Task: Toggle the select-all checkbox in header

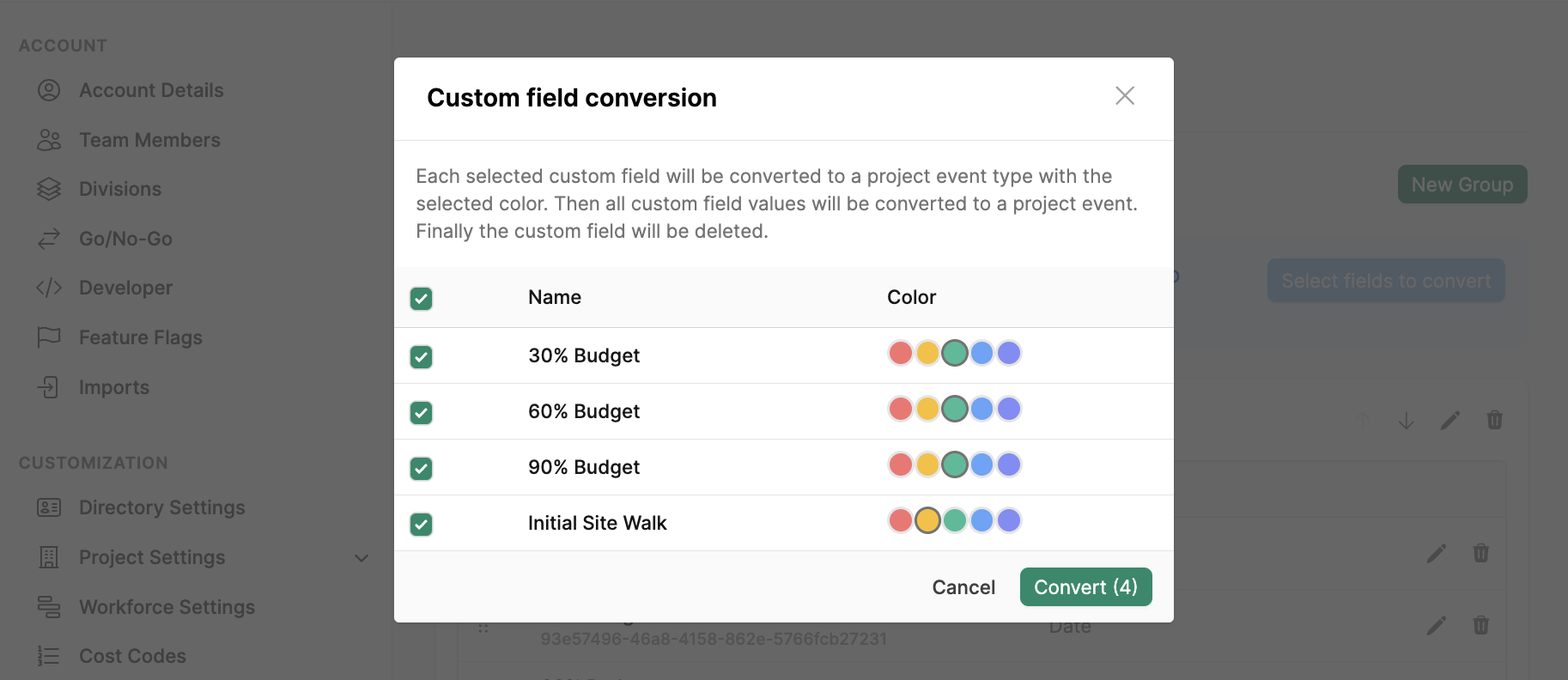Action: point(421,299)
